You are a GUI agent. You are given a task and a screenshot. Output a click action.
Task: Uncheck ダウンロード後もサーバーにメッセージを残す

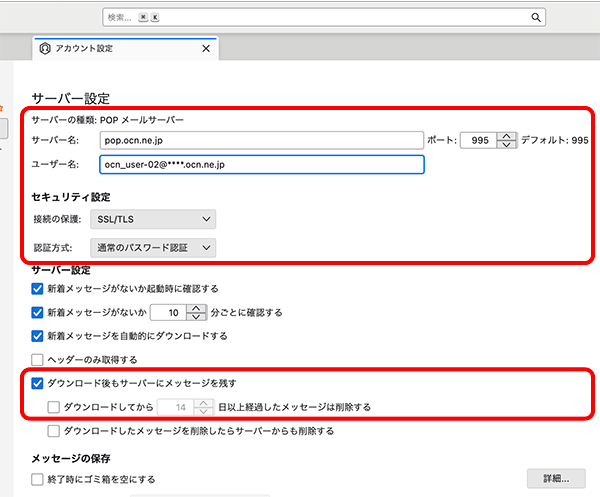tap(38, 383)
